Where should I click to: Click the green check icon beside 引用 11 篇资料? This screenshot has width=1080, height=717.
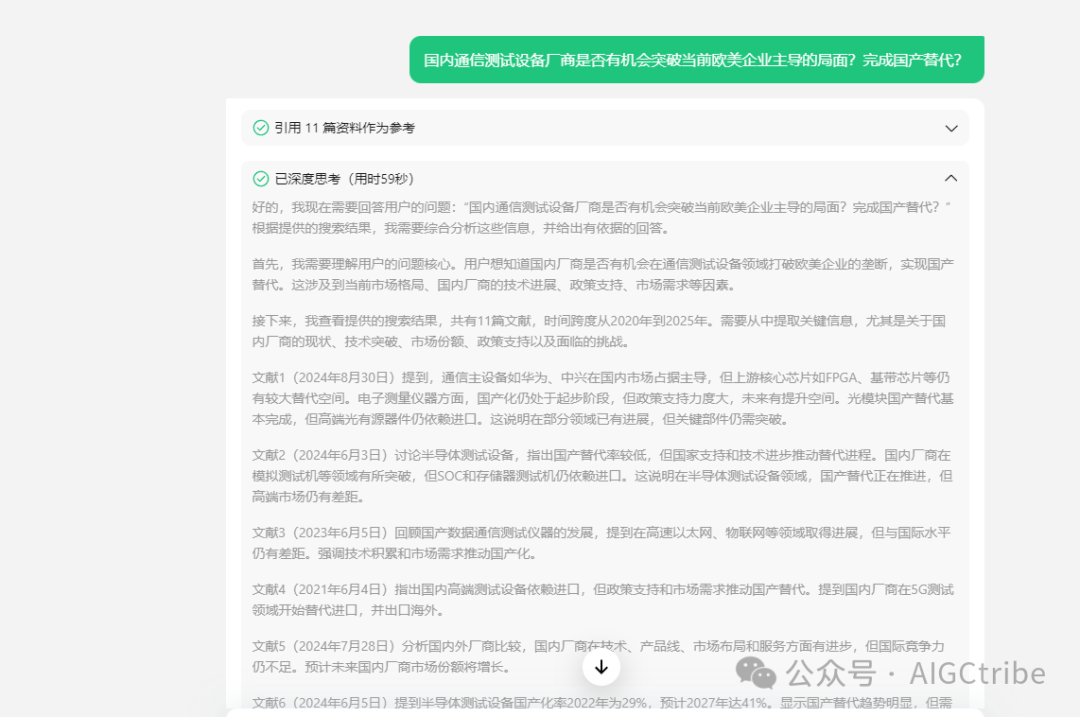point(260,127)
